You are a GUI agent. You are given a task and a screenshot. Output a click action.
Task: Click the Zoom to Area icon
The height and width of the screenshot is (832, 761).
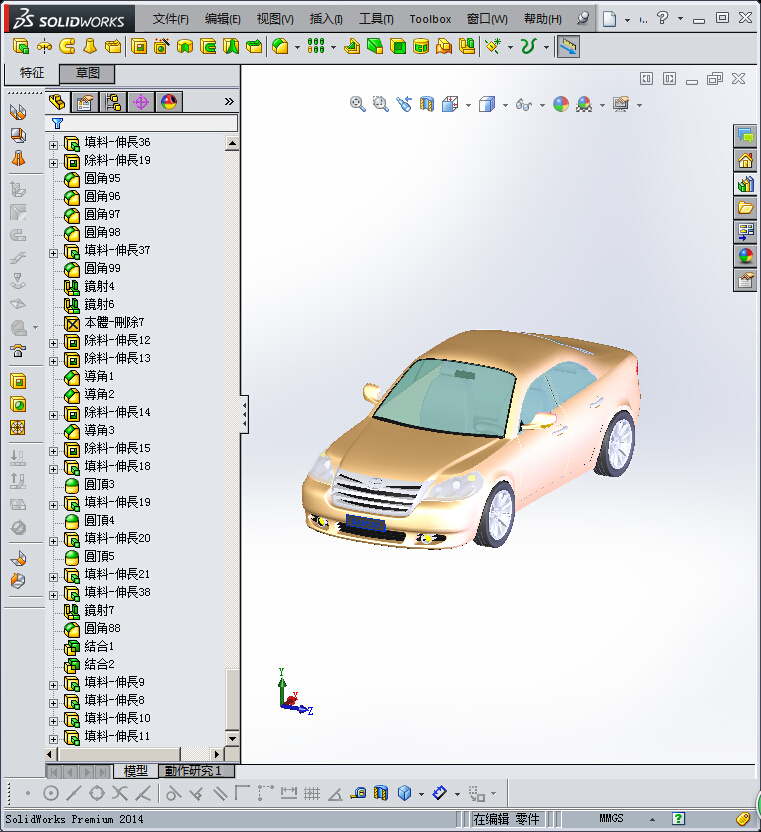click(380, 104)
